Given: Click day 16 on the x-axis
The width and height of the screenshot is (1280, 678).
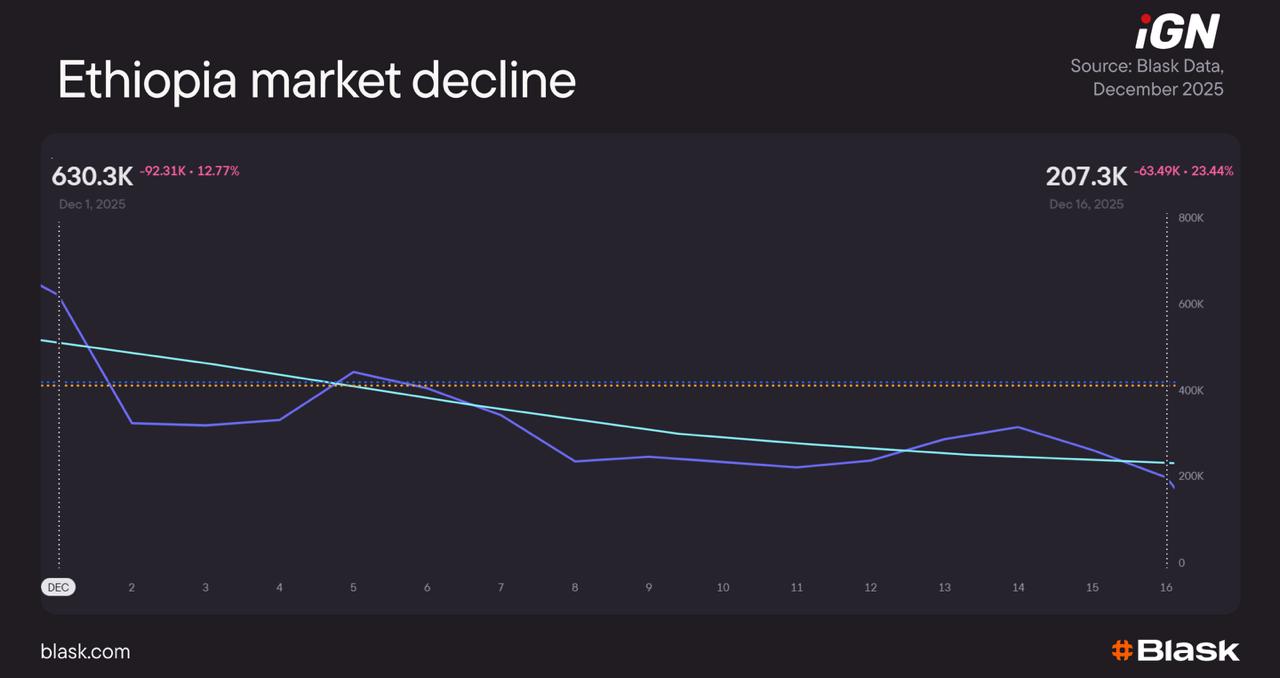Looking at the screenshot, I should [x=1166, y=588].
